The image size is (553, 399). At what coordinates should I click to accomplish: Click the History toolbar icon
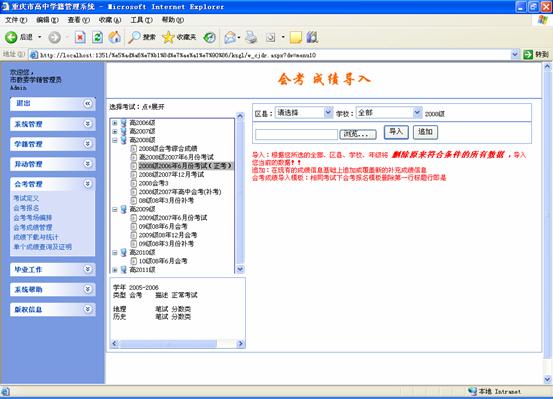[209, 37]
